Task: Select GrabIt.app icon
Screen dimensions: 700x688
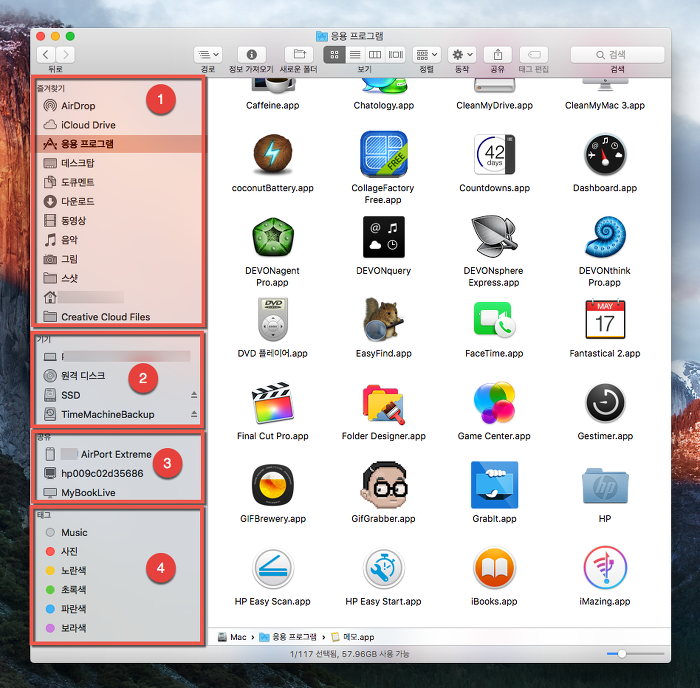Action: pos(494,485)
